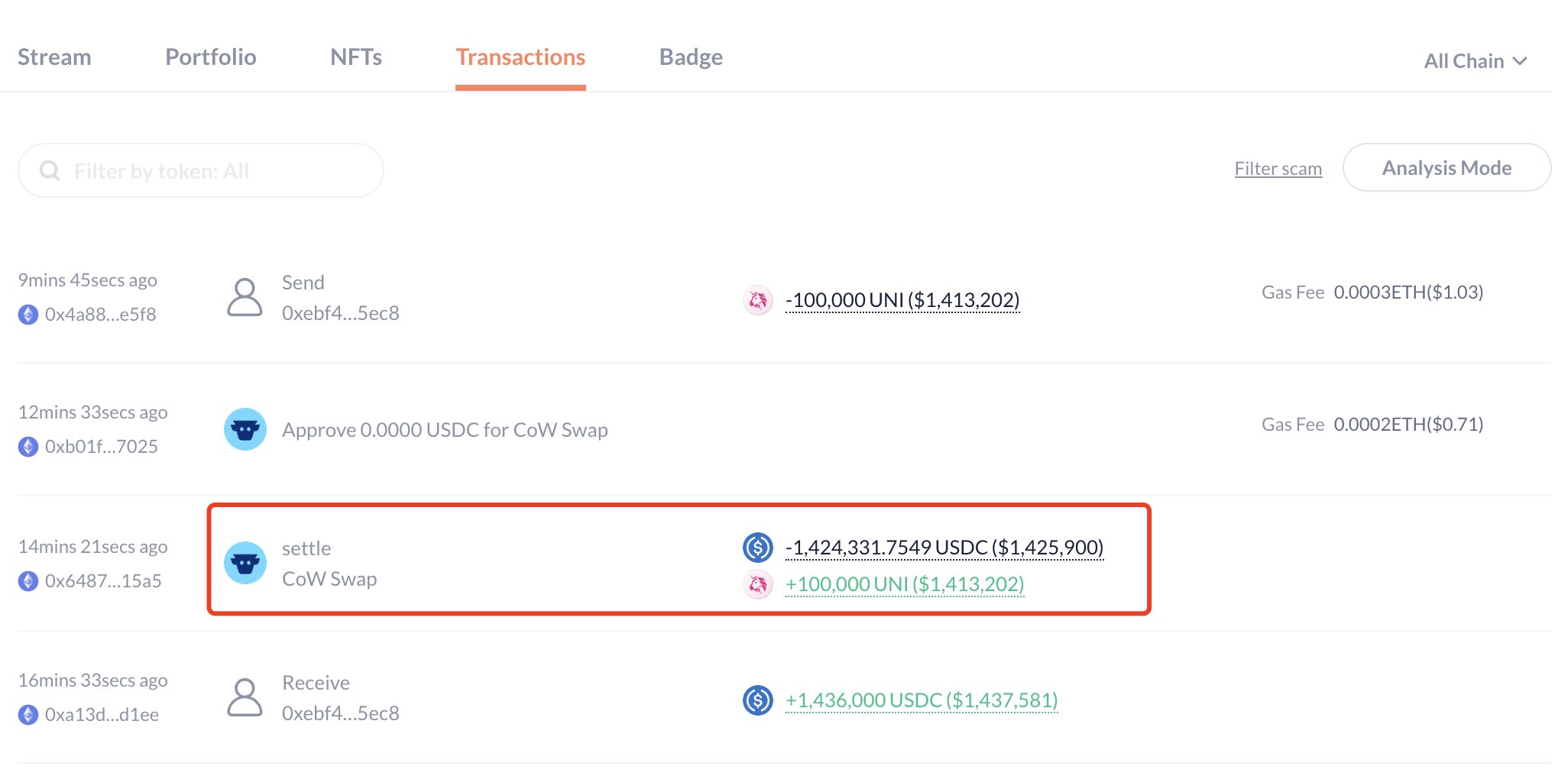Screen dimensions: 1568x779
Task: Click the CoW Swap icon on settle row
Action: [x=245, y=563]
